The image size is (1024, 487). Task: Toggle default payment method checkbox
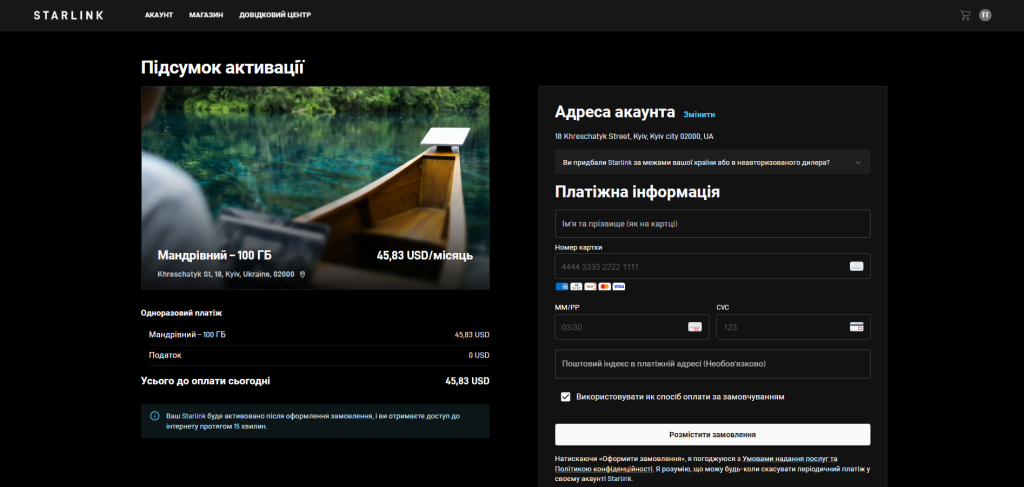566,396
